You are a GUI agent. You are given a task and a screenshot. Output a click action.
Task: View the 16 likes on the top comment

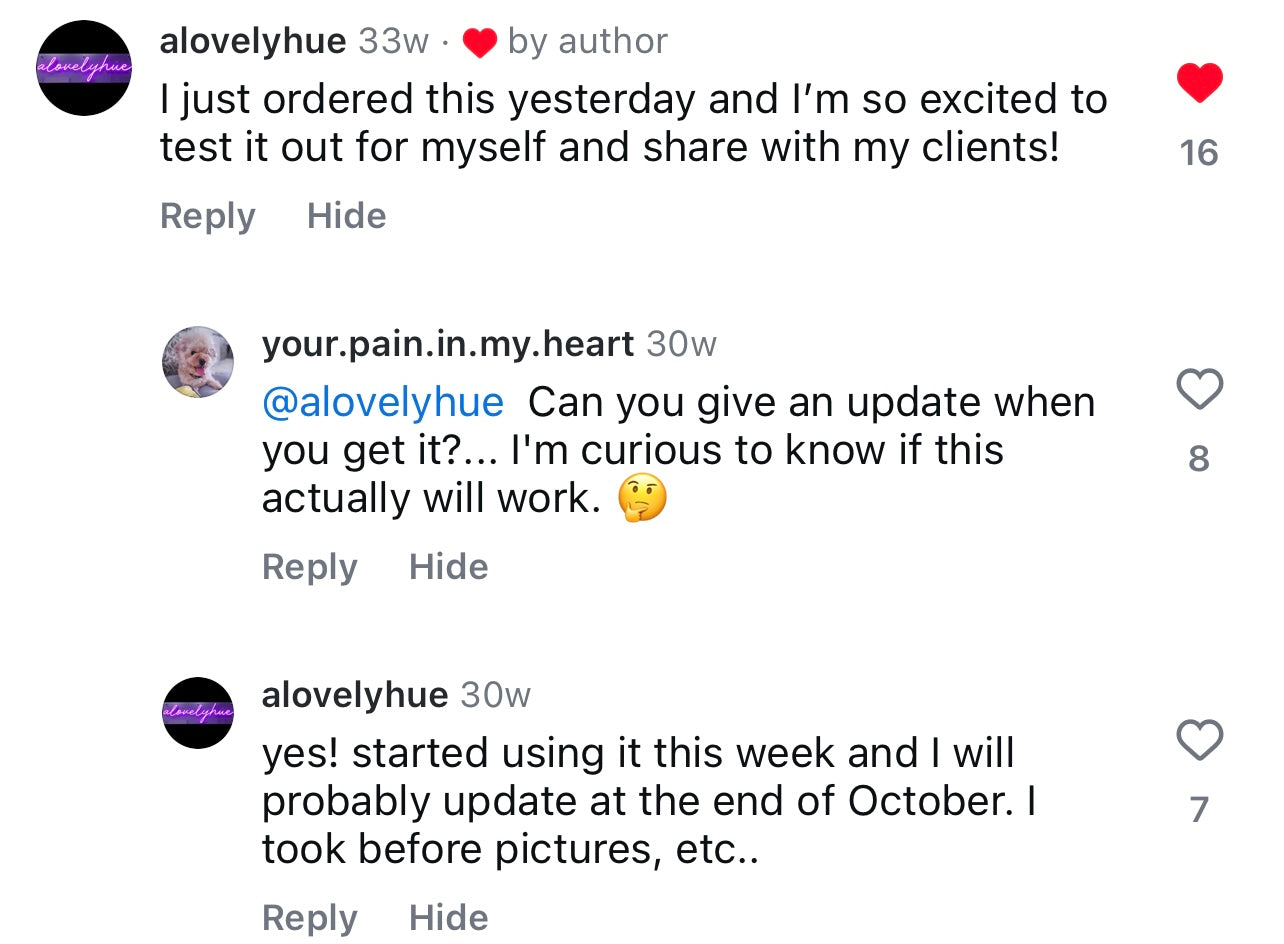pos(1199,153)
